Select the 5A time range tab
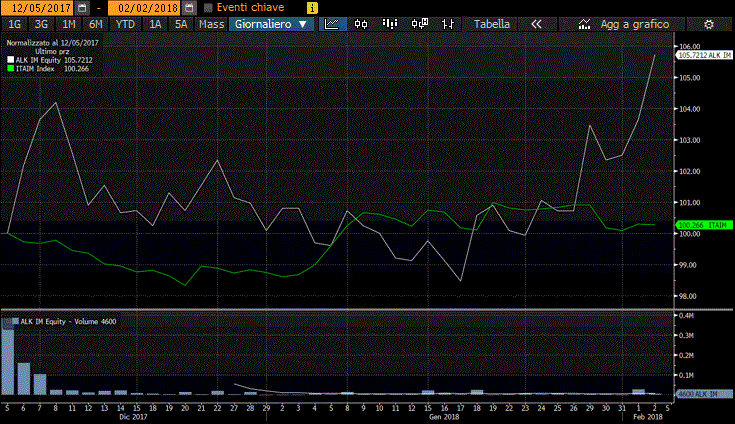735x424 pixels. (x=181, y=23)
